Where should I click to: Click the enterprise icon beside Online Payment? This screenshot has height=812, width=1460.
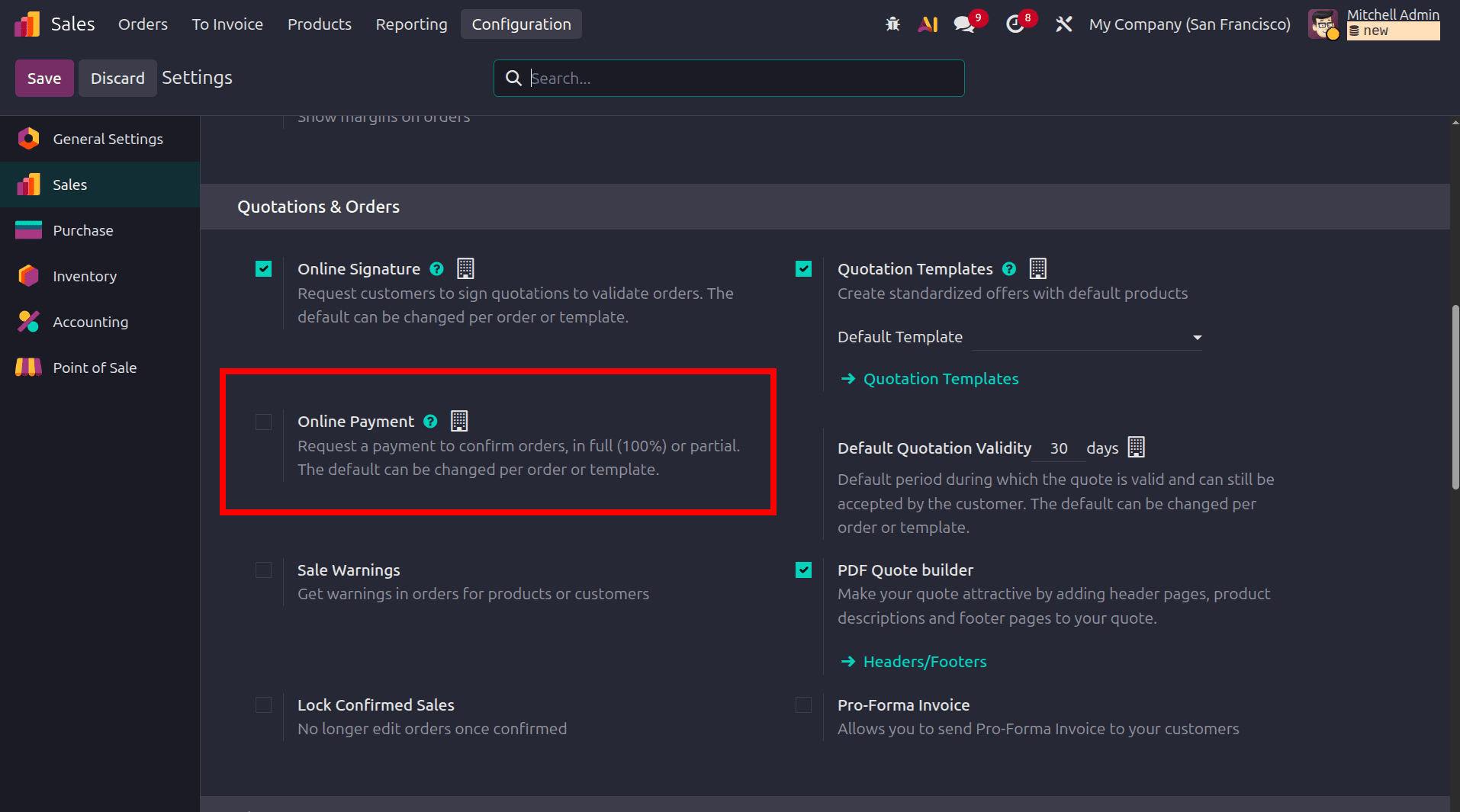(458, 420)
